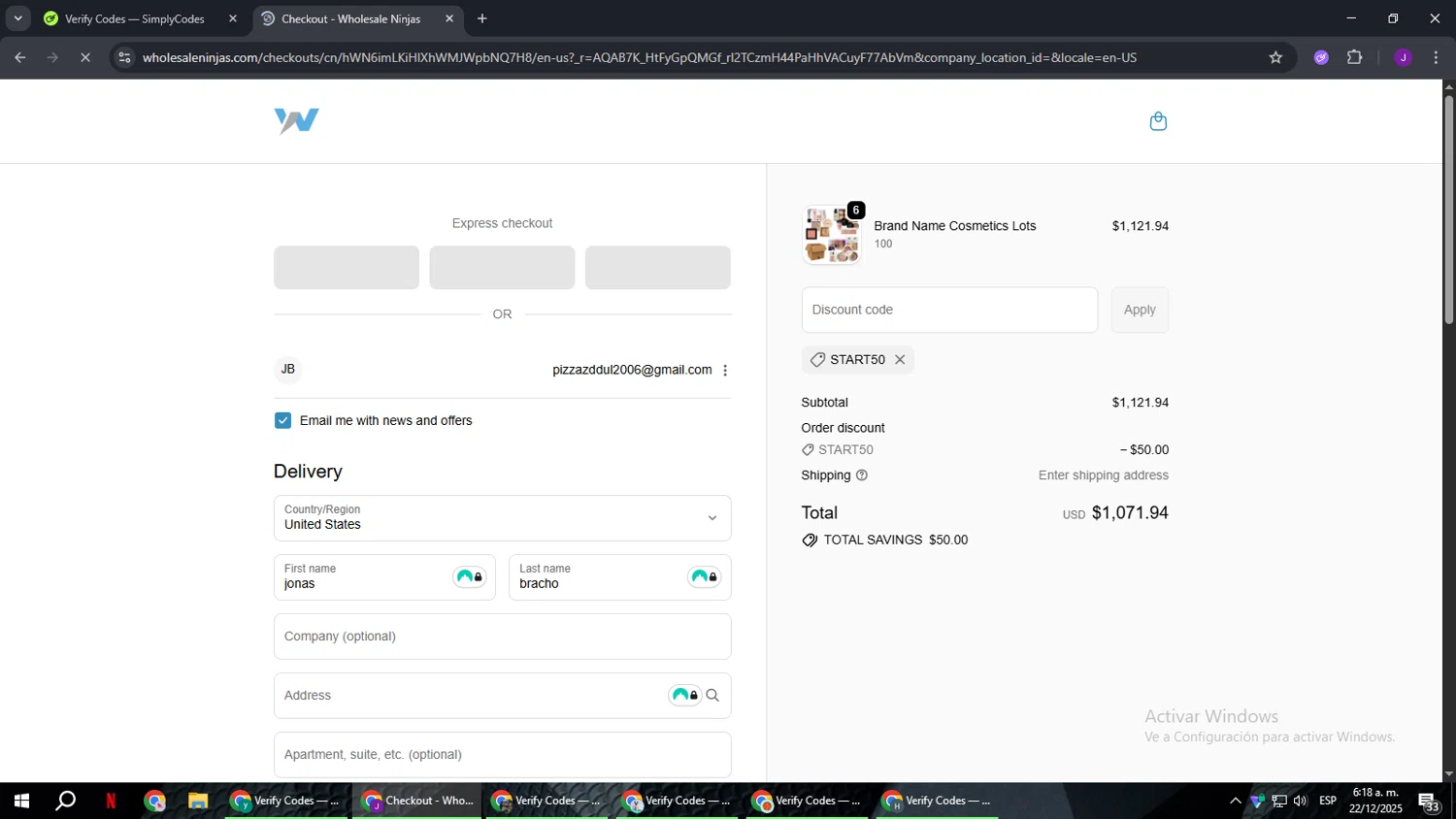Stop loading the page
This screenshot has height=819, width=1456.
click(85, 57)
